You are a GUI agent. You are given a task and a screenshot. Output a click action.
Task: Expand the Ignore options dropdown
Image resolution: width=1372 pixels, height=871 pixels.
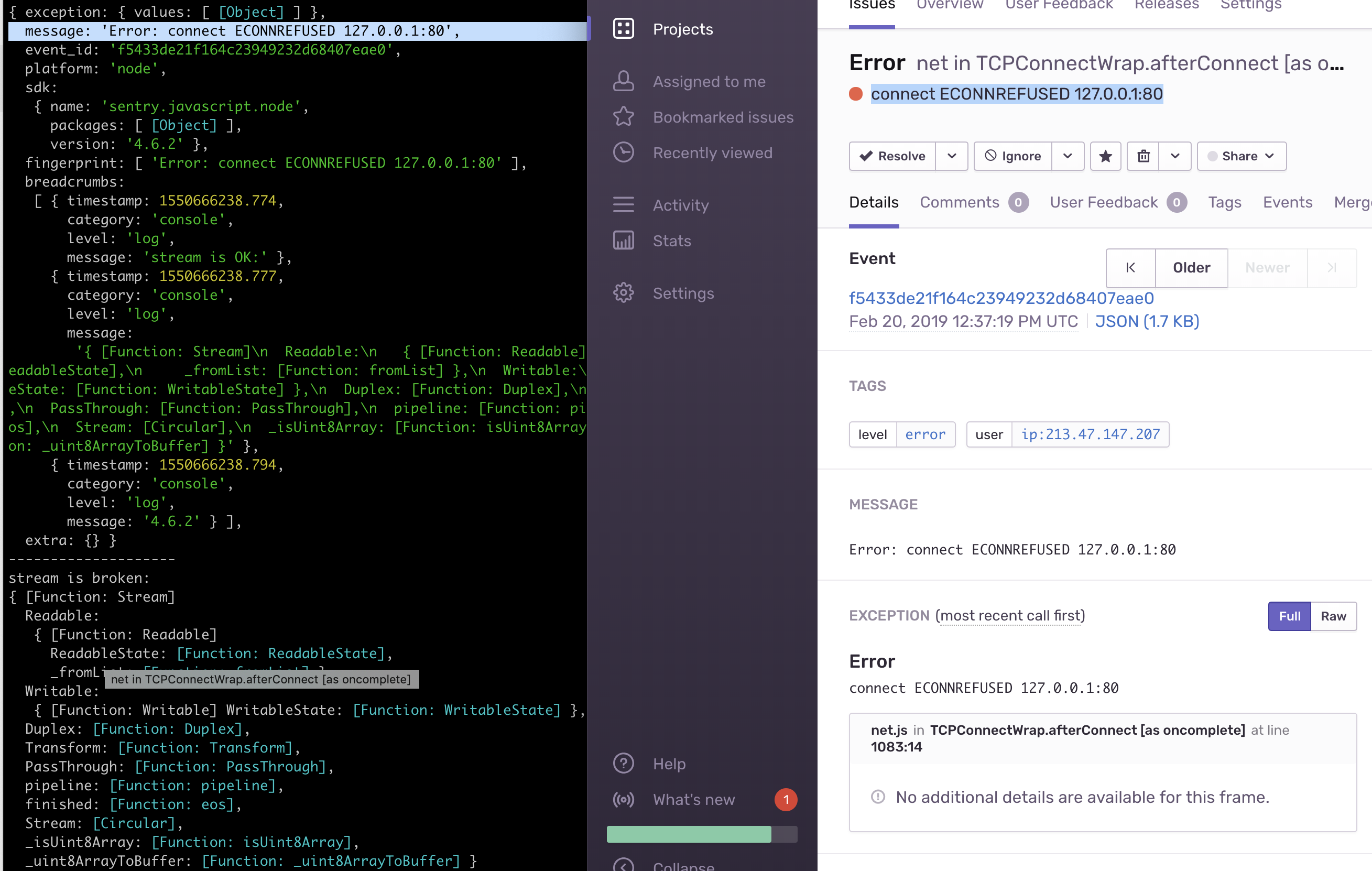[x=1068, y=156]
